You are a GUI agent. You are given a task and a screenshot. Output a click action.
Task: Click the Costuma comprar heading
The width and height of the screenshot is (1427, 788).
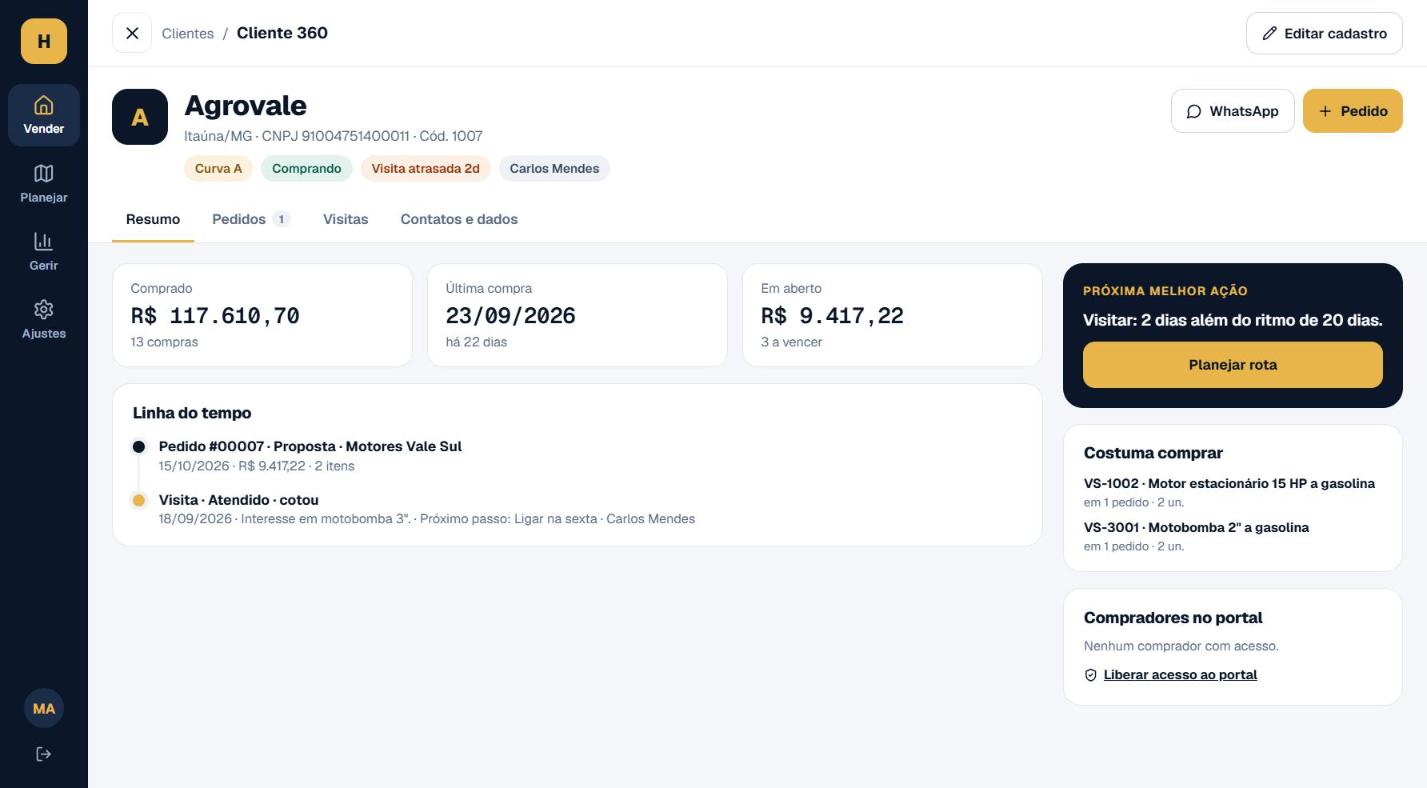click(1153, 453)
